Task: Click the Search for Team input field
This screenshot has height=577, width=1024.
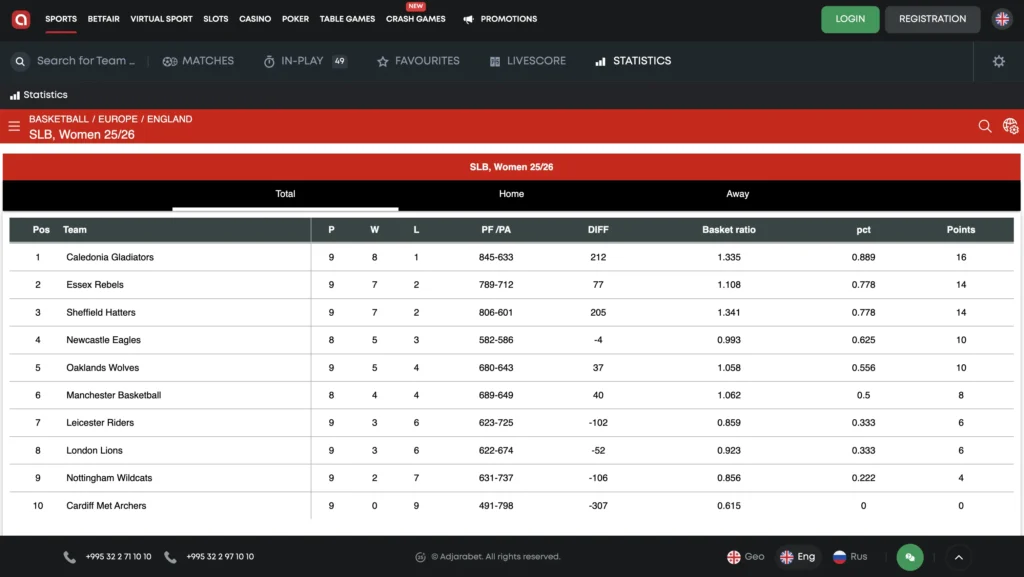Action: pyautogui.click(x=85, y=60)
